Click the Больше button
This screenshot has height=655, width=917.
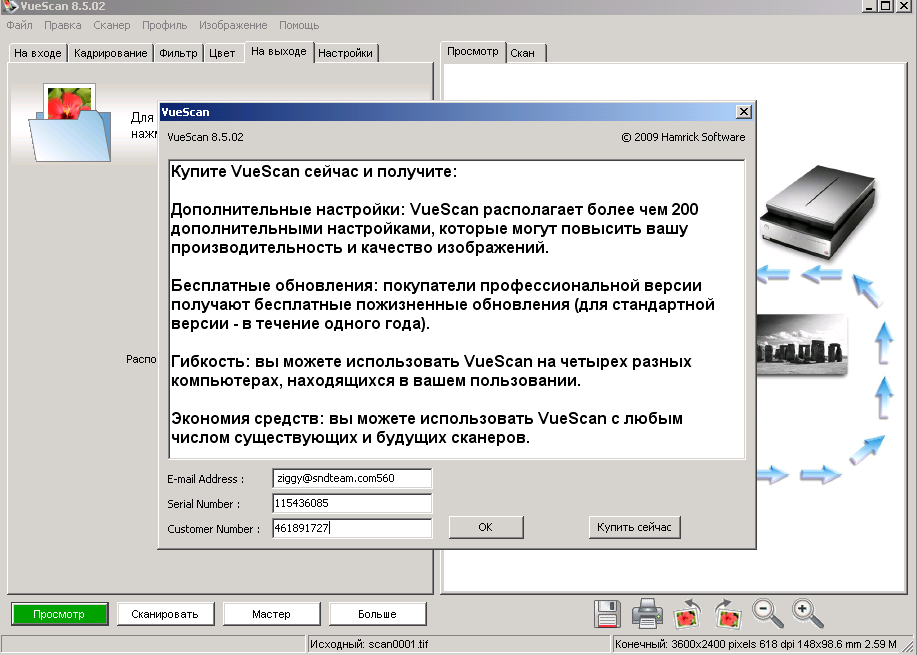(377, 614)
